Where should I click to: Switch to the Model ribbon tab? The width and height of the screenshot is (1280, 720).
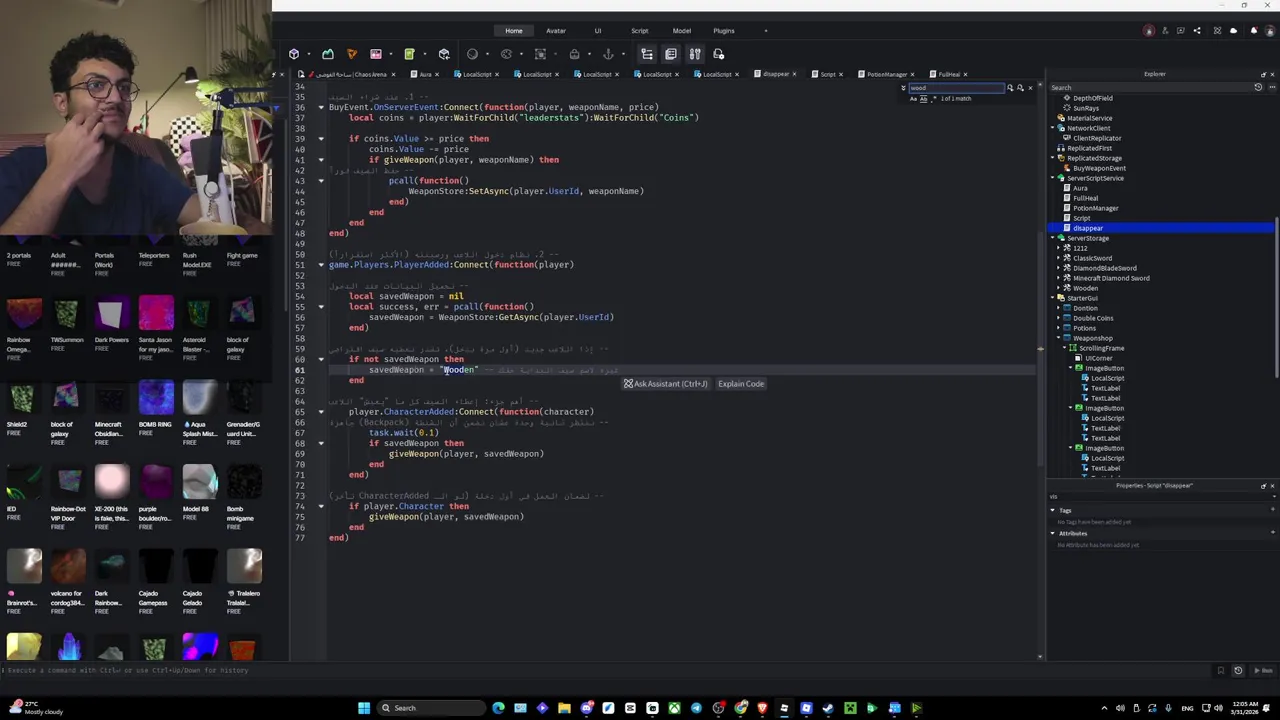(x=682, y=31)
